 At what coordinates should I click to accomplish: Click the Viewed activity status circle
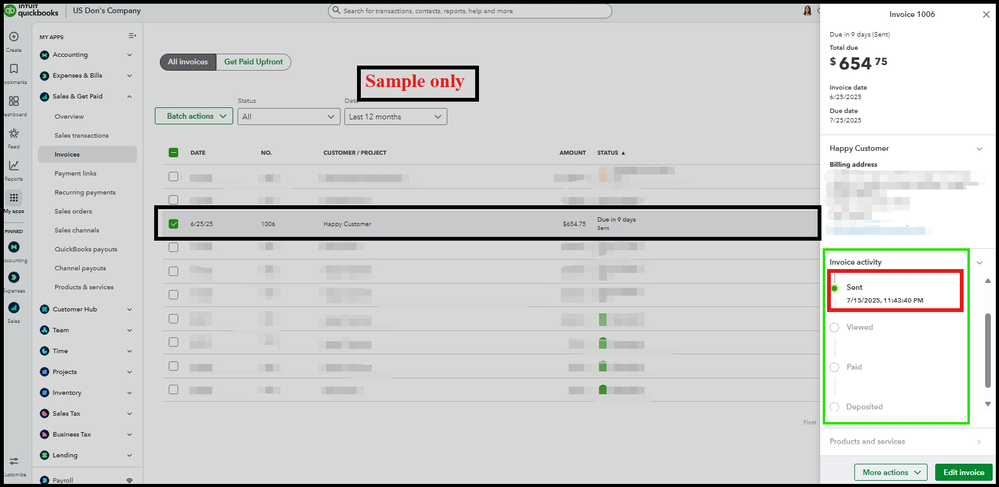835,328
